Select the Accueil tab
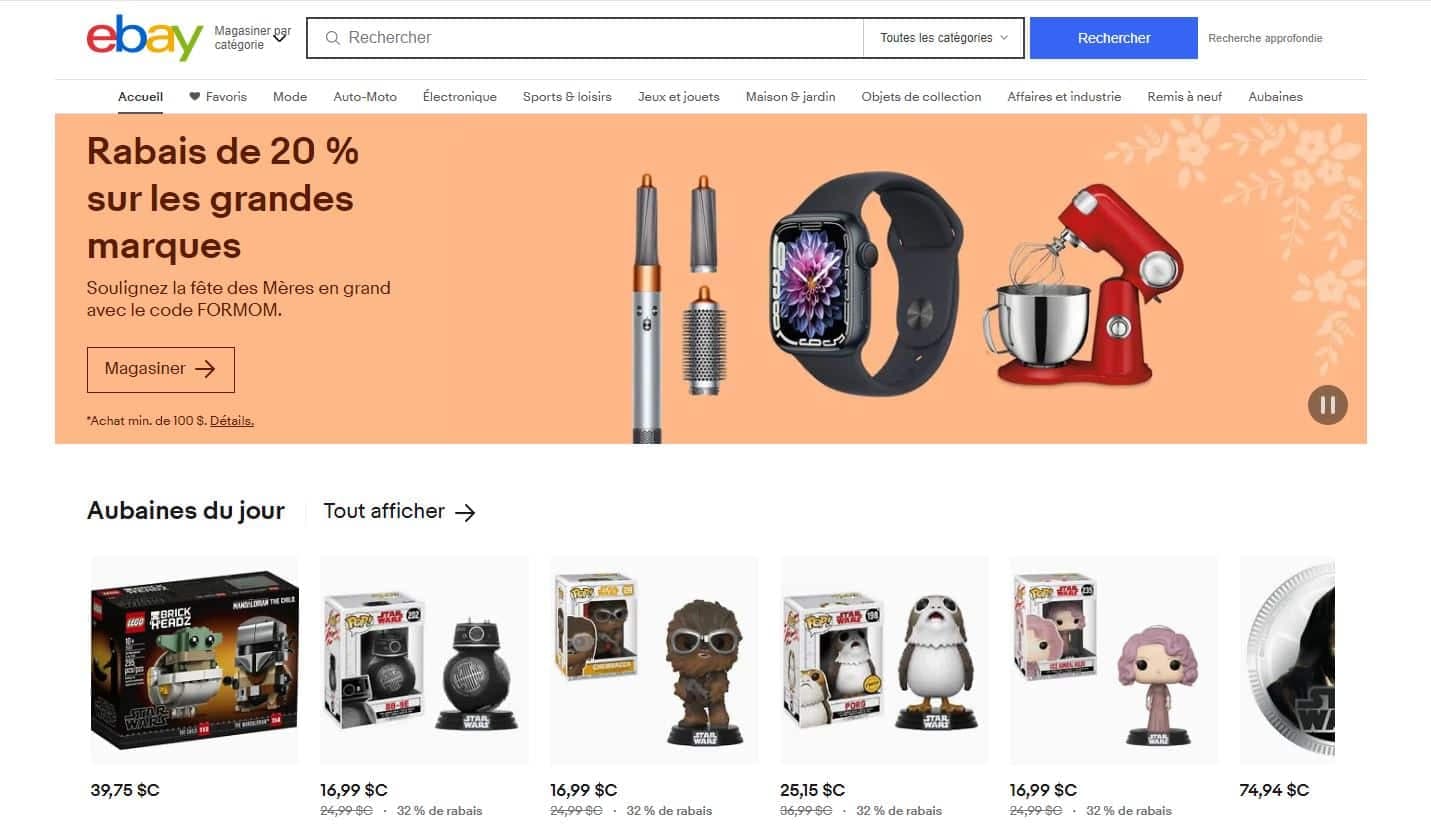The image size is (1431, 830). pos(140,97)
